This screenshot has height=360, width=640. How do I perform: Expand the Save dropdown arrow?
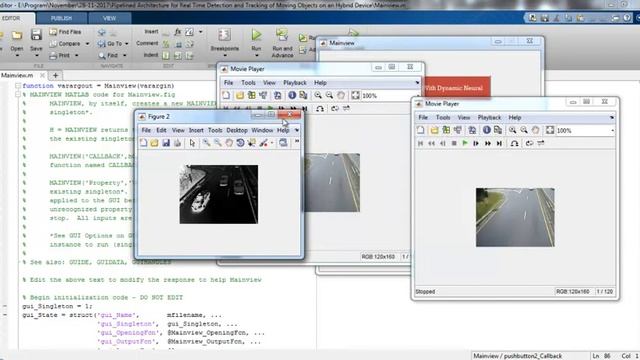(x=36, y=55)
